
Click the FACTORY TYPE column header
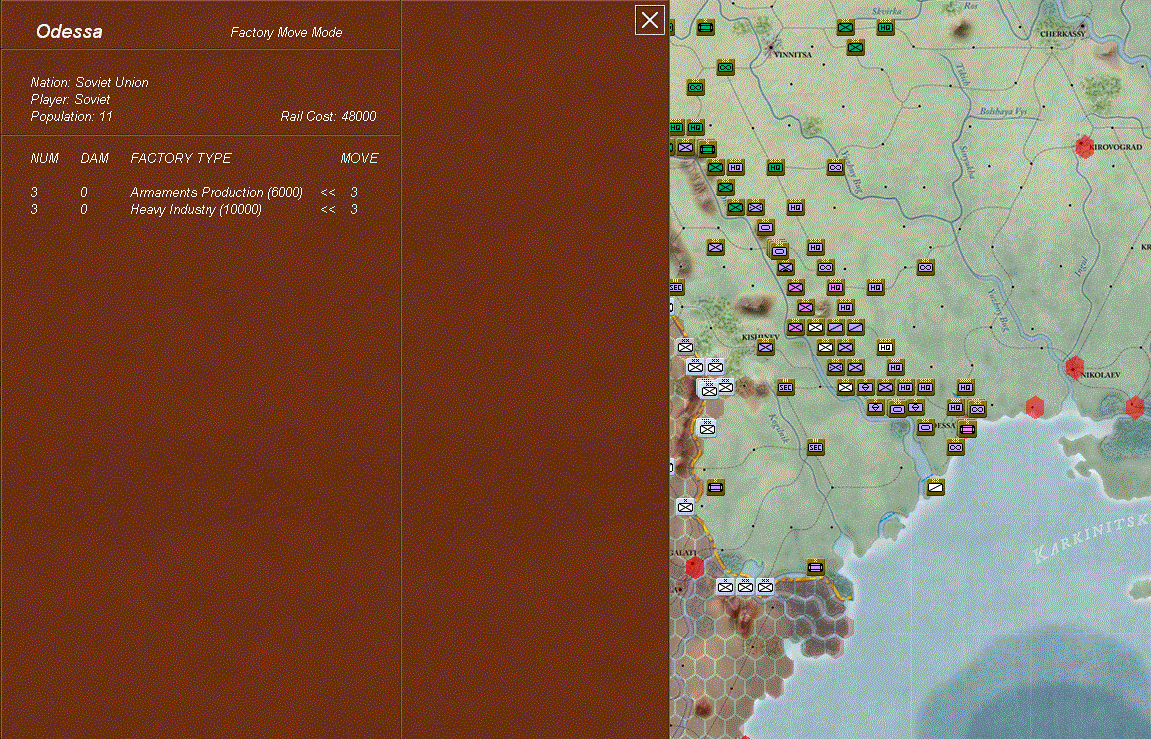click(180, 158)
